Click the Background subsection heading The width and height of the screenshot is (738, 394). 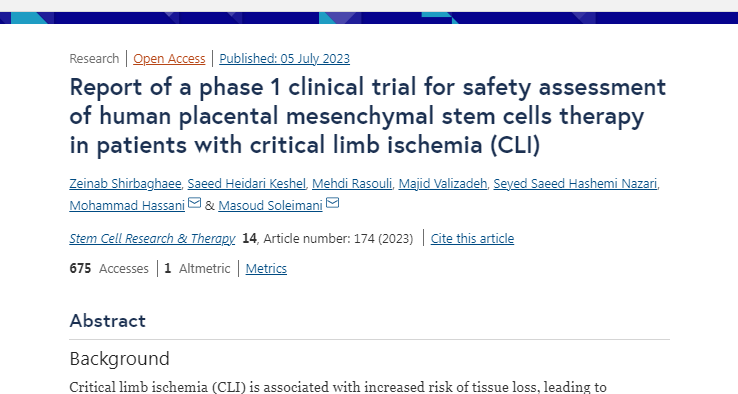pos(120,359)
